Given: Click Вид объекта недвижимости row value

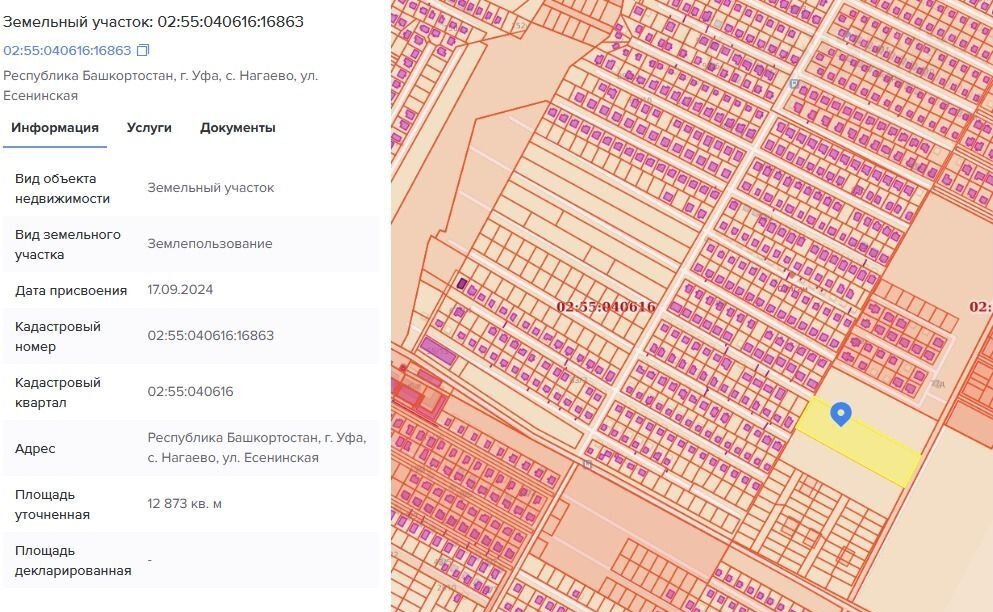Looking at the screenshot, I should click(x=210, y=188).
